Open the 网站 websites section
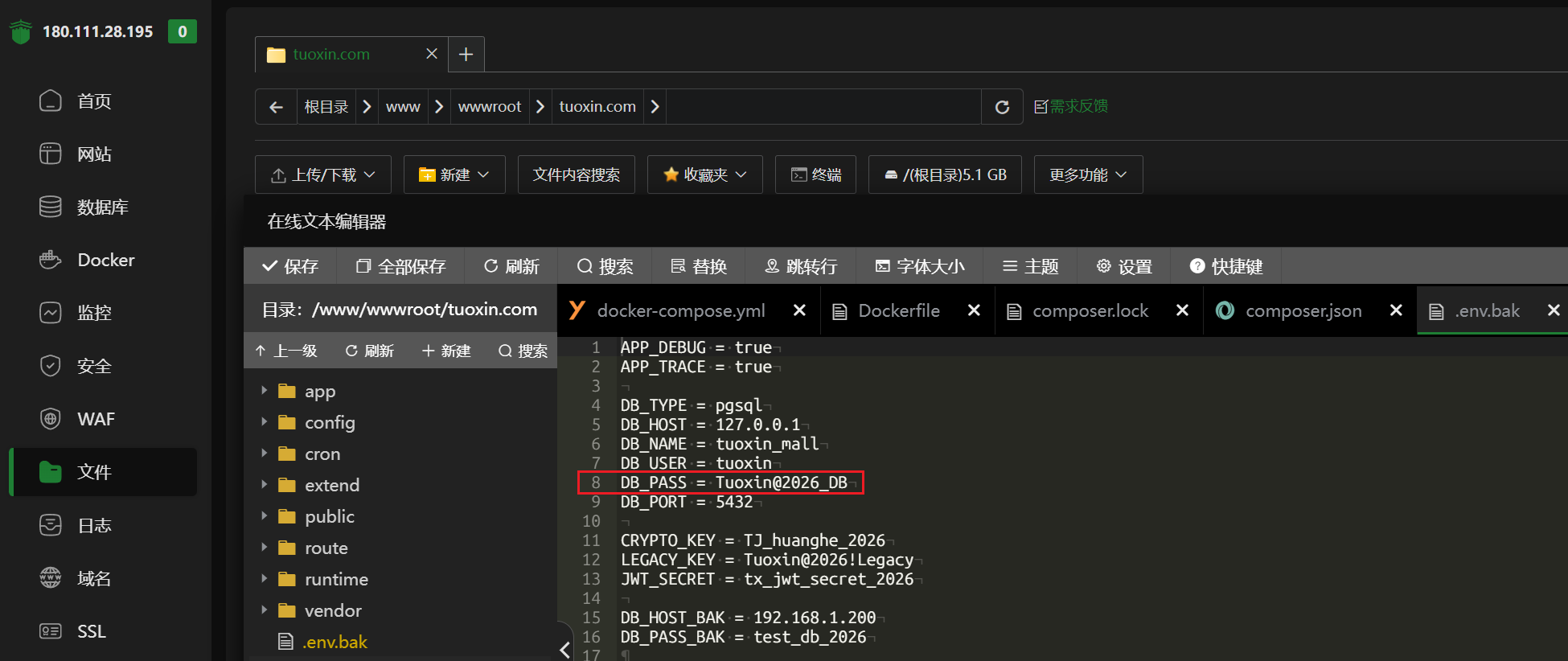 [94, 154]
